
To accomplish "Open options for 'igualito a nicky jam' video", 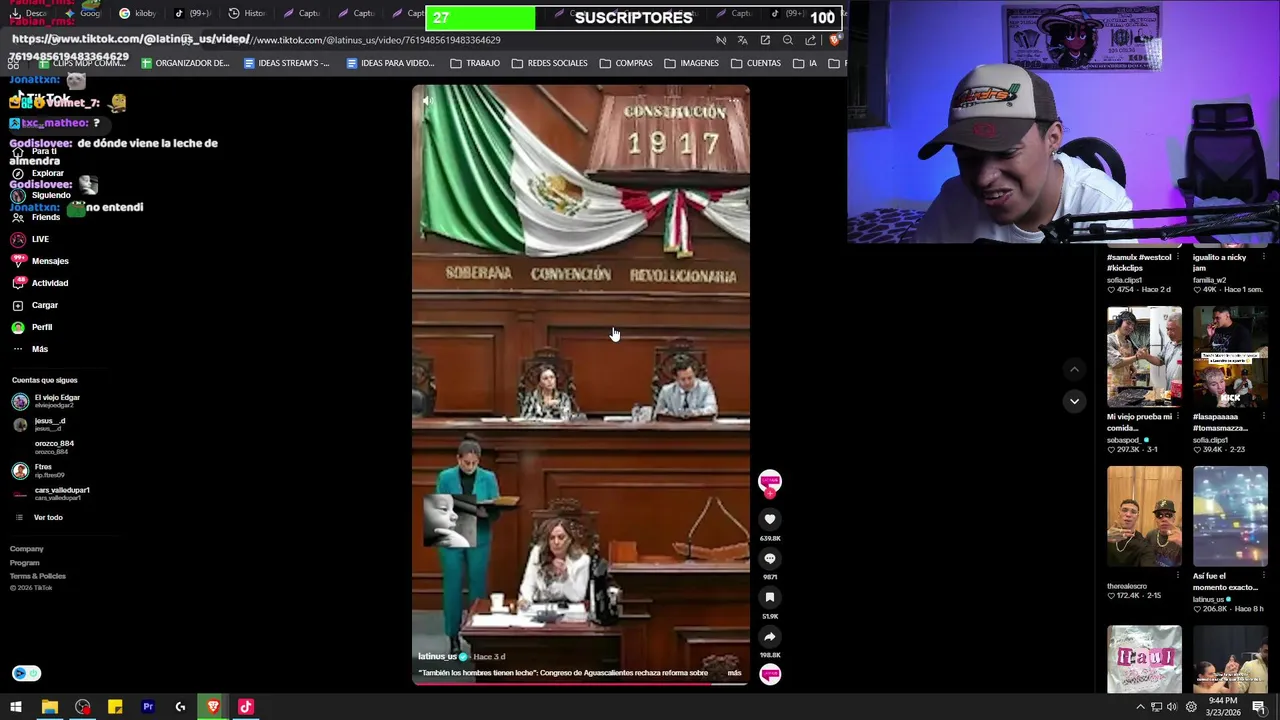I will pyautogui.click(x=1262, y=257).
